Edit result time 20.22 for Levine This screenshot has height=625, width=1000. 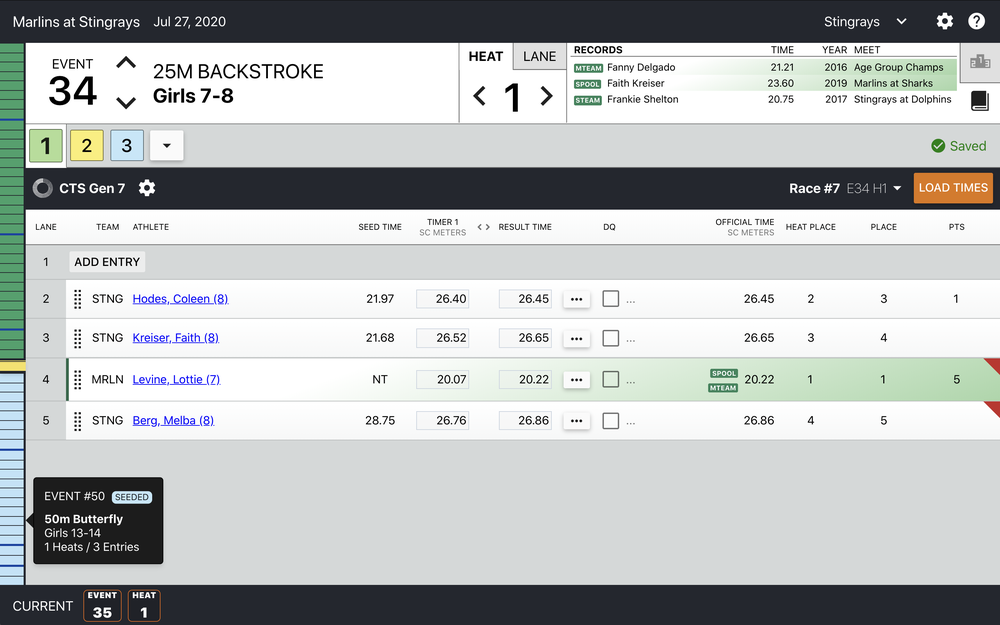point(526,379)
